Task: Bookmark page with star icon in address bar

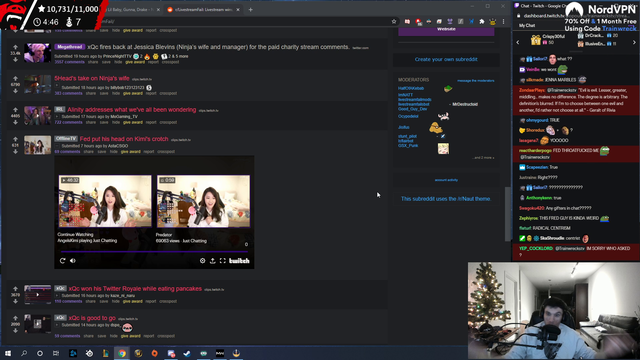Action: [394, 21]
